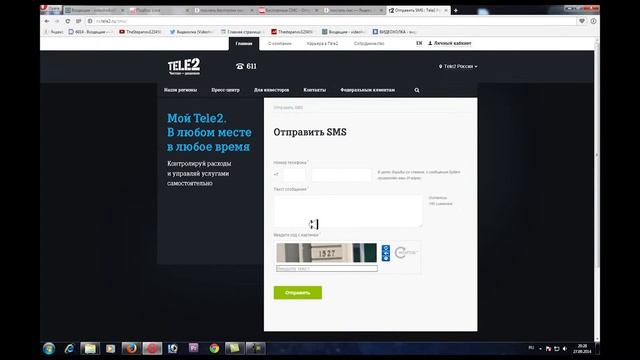Open the Главная site menu tab
640x360 pixels.
point(244,43)
